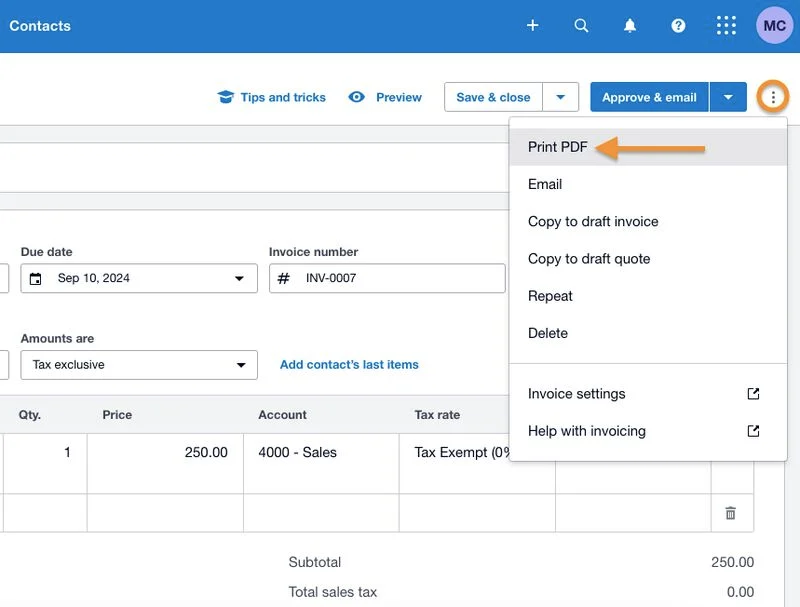800x607 pixels.
Task: Click the trash icon in empty row
Action: (x=730, y=513)
